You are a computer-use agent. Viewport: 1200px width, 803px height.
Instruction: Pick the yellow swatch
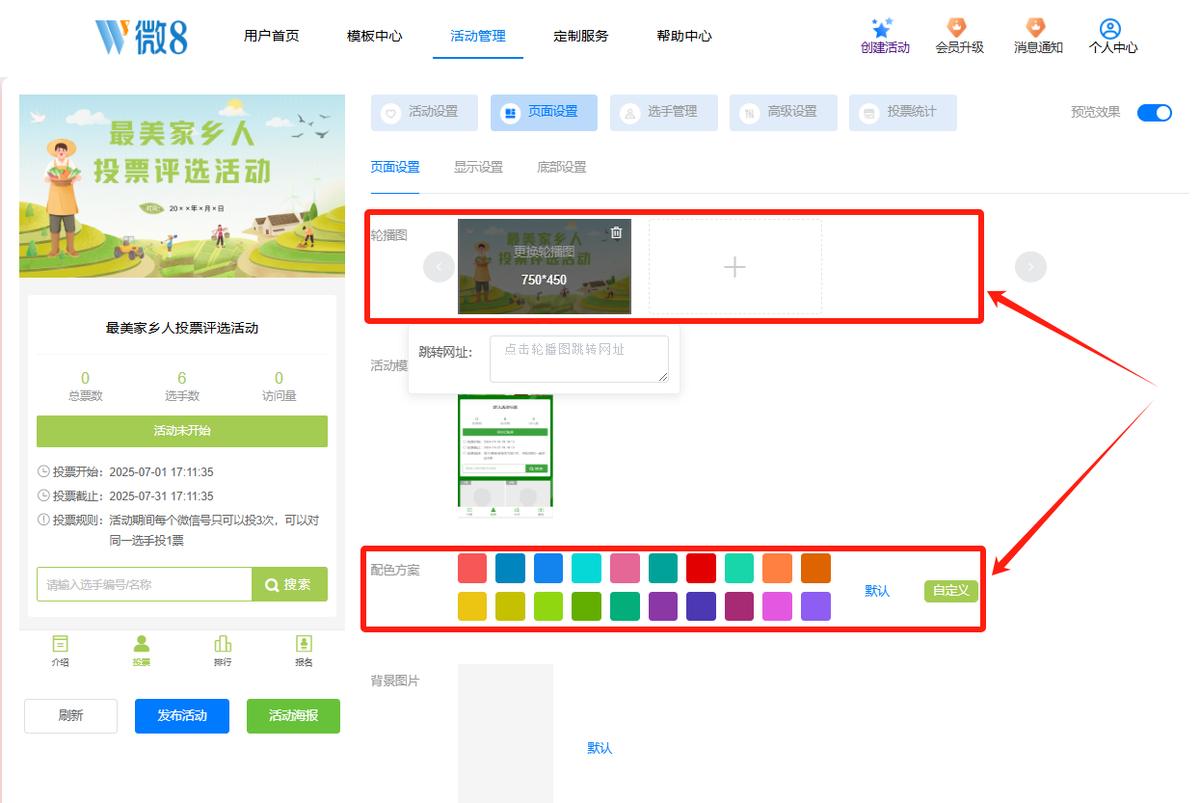tap(472, 606)
